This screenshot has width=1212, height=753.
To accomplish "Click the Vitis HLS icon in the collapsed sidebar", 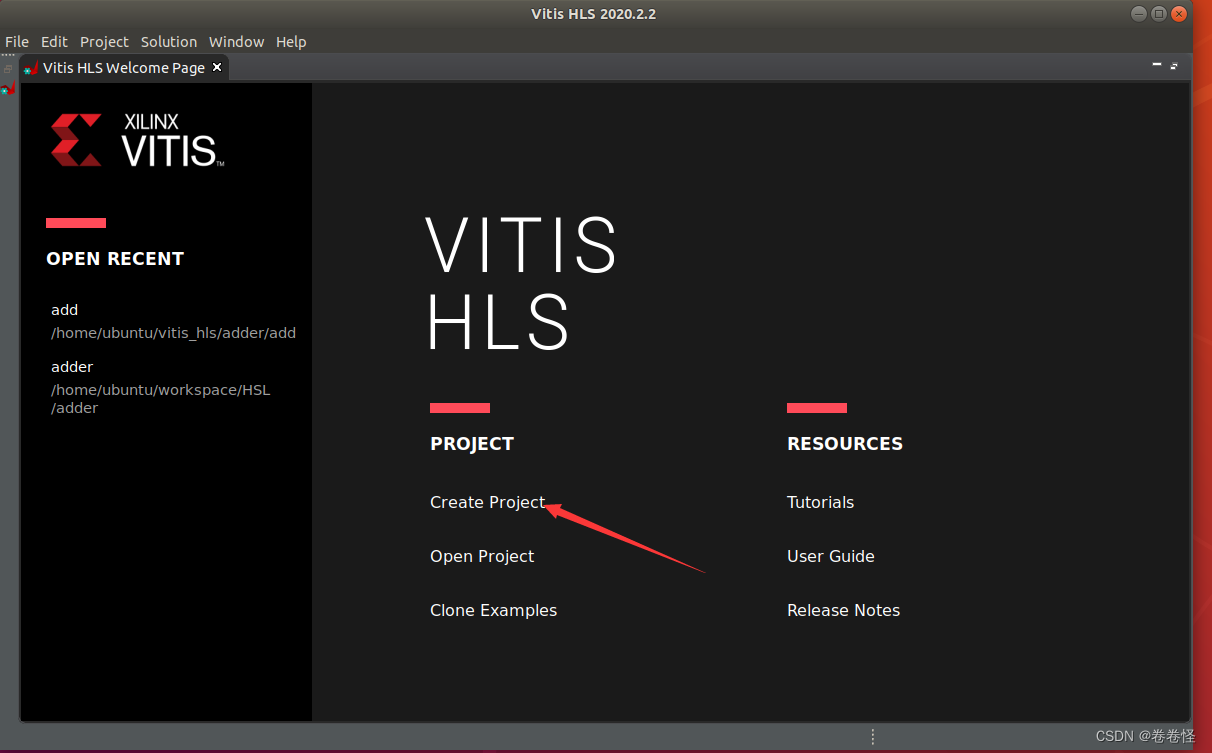I will point(8,88).
